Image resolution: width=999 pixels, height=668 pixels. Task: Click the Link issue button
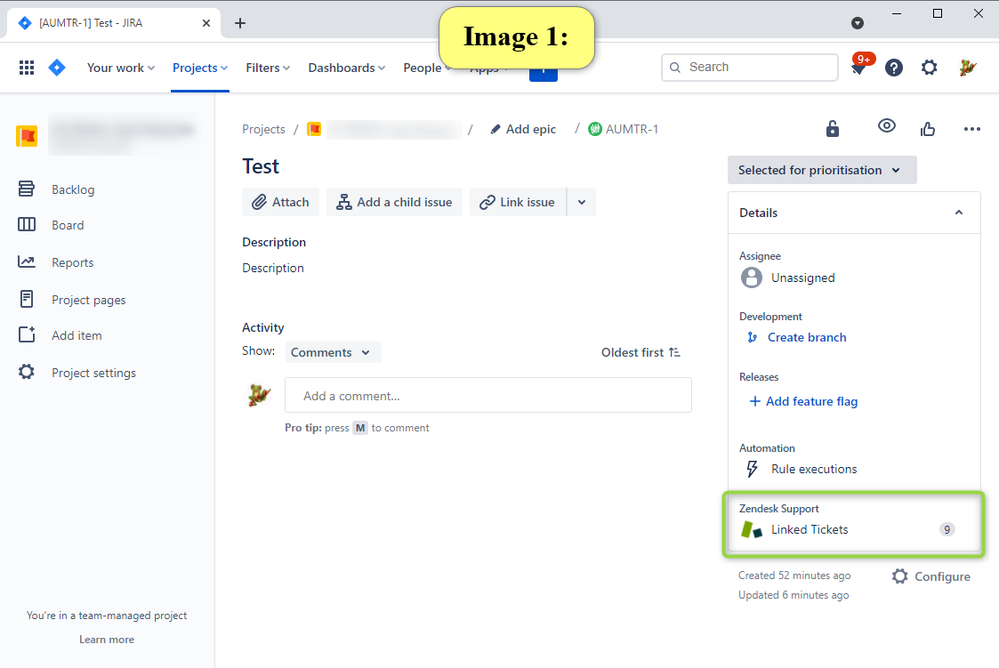(518, 202)
